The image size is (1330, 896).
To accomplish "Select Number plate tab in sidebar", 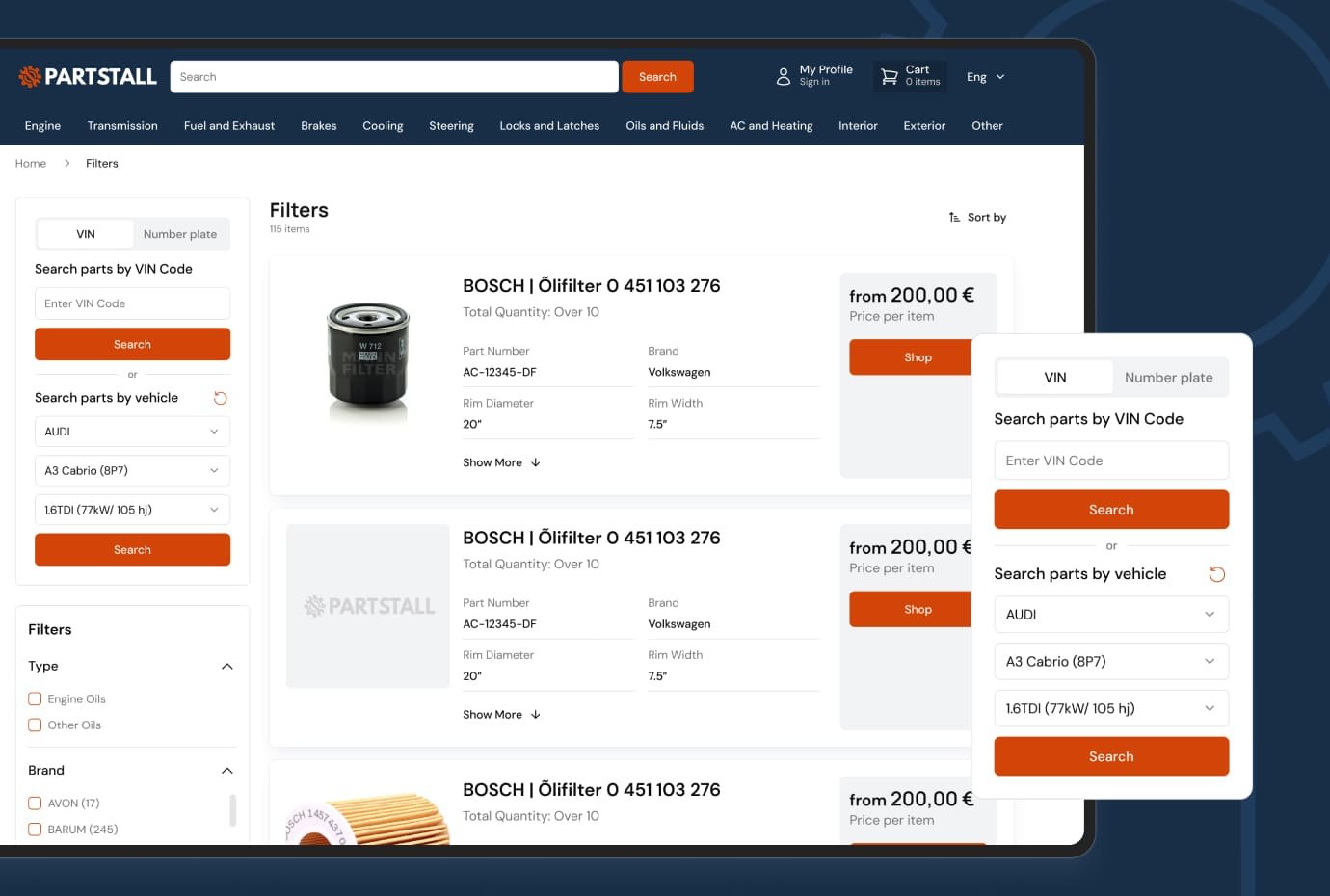I will (x=180, y=234).
